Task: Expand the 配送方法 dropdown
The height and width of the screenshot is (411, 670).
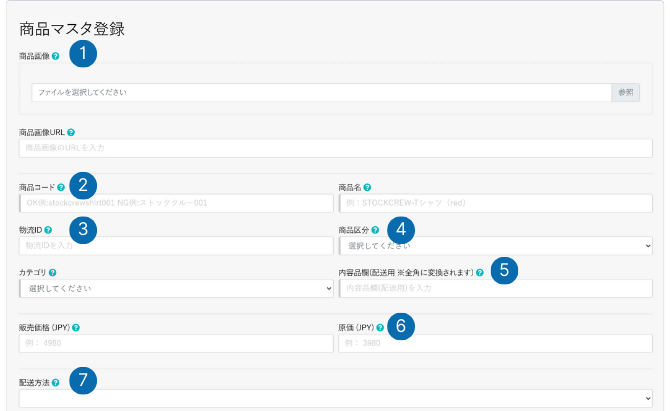Action: click(x=335, y=398)
